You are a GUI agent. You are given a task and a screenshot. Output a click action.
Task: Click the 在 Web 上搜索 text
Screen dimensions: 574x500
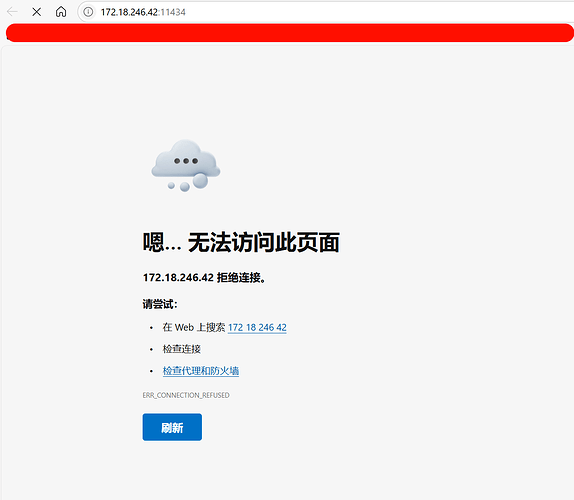point(194,327)
